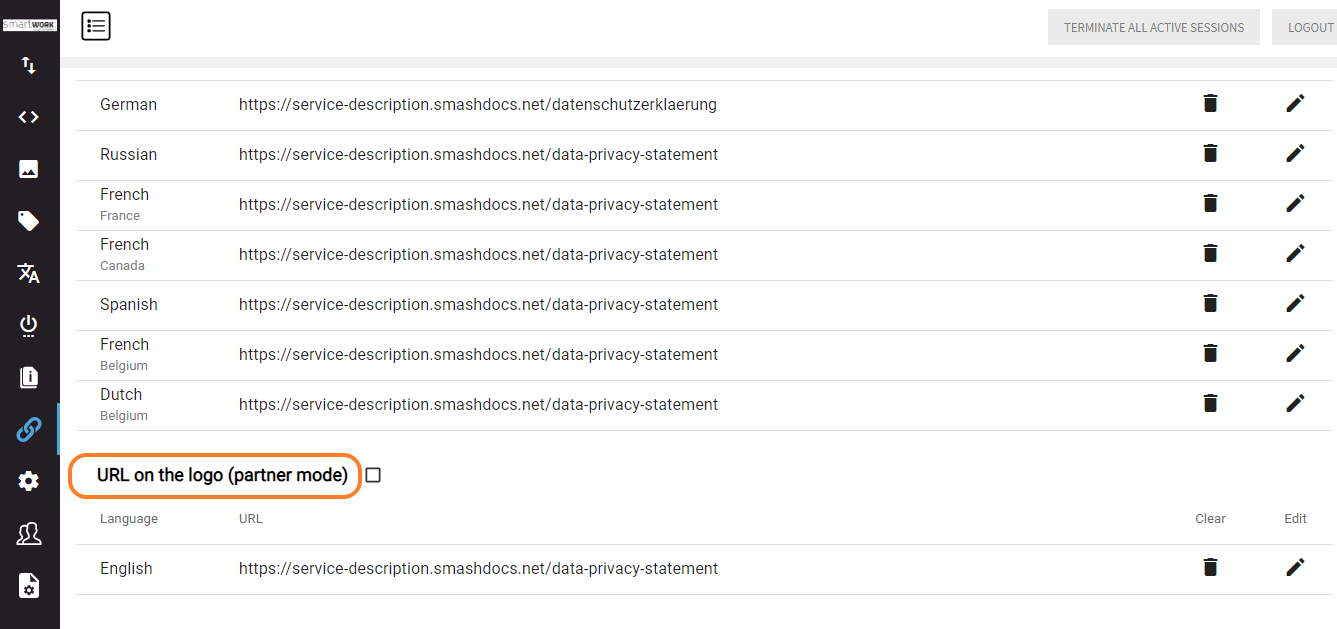Open the users group sidebar icon

pos(29,533)
